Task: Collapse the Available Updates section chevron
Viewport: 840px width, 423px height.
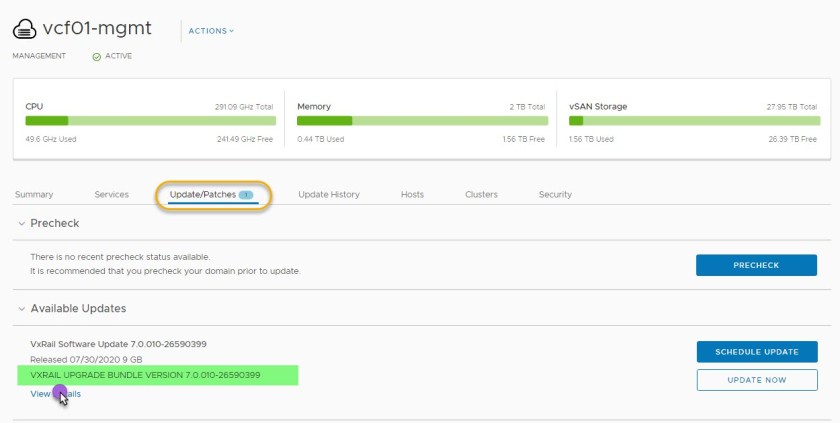Action: click(22, 308)
